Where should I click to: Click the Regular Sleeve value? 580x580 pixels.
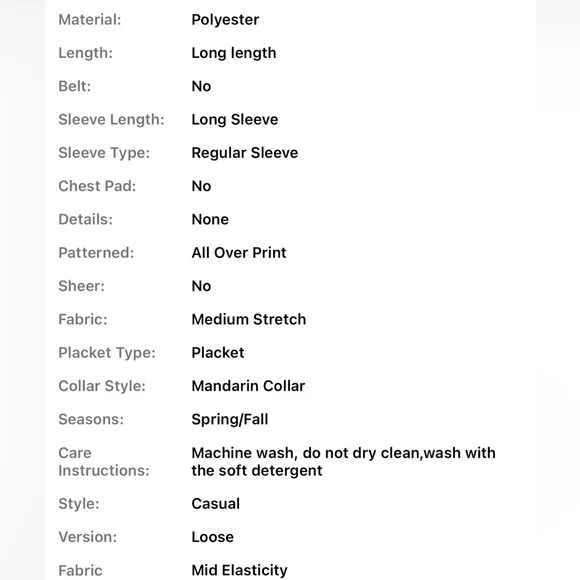coord(245,153)
